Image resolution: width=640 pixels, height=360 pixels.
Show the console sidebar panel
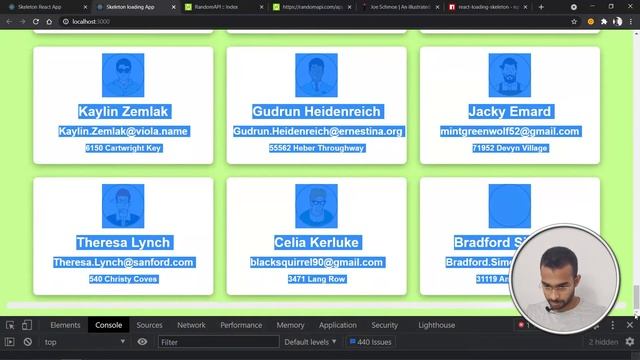pos(10,342)
